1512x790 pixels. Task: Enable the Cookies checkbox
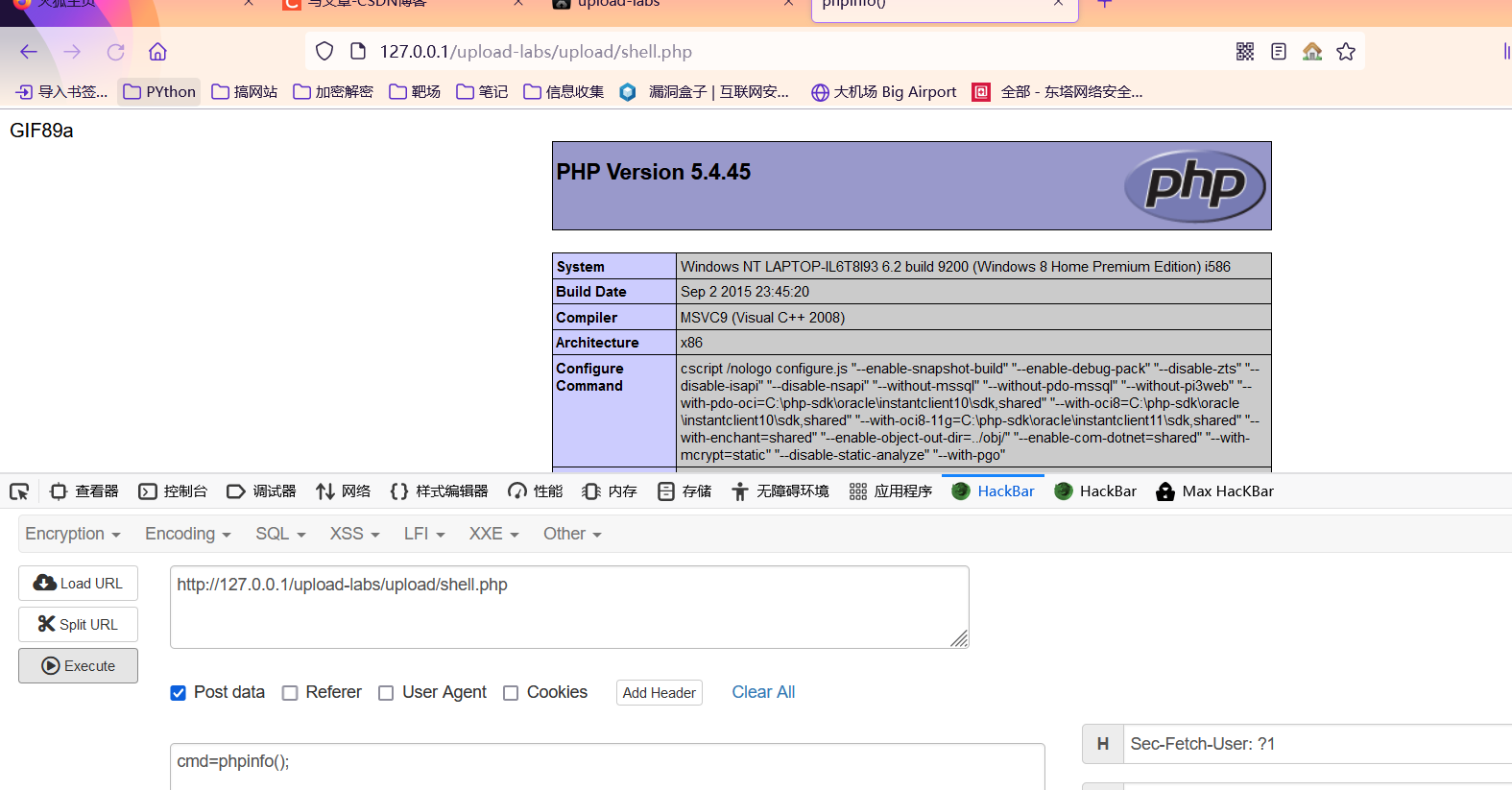(x=511, y=693)
